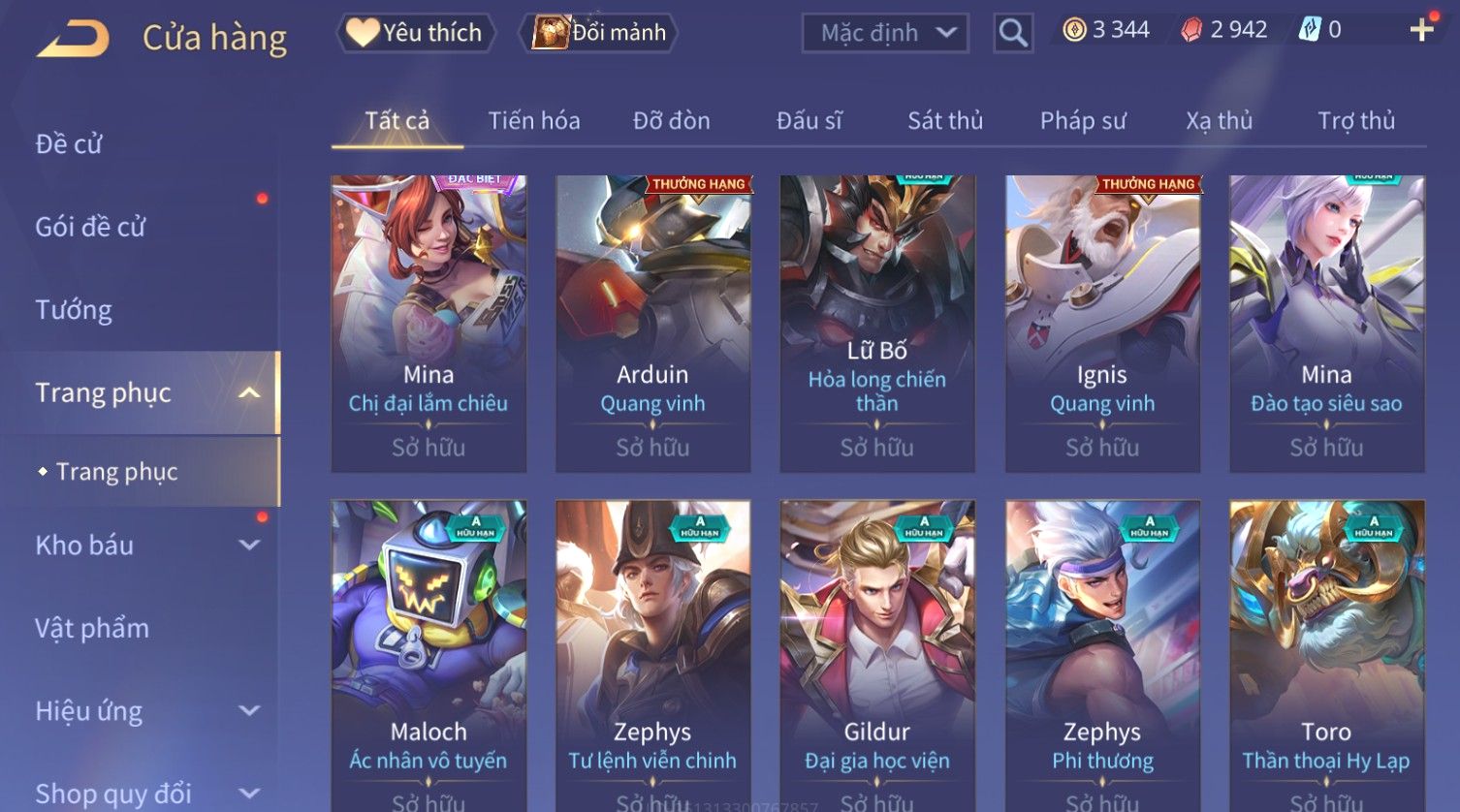Open the Mặc định sort dropdown

[x=885, y=33]
